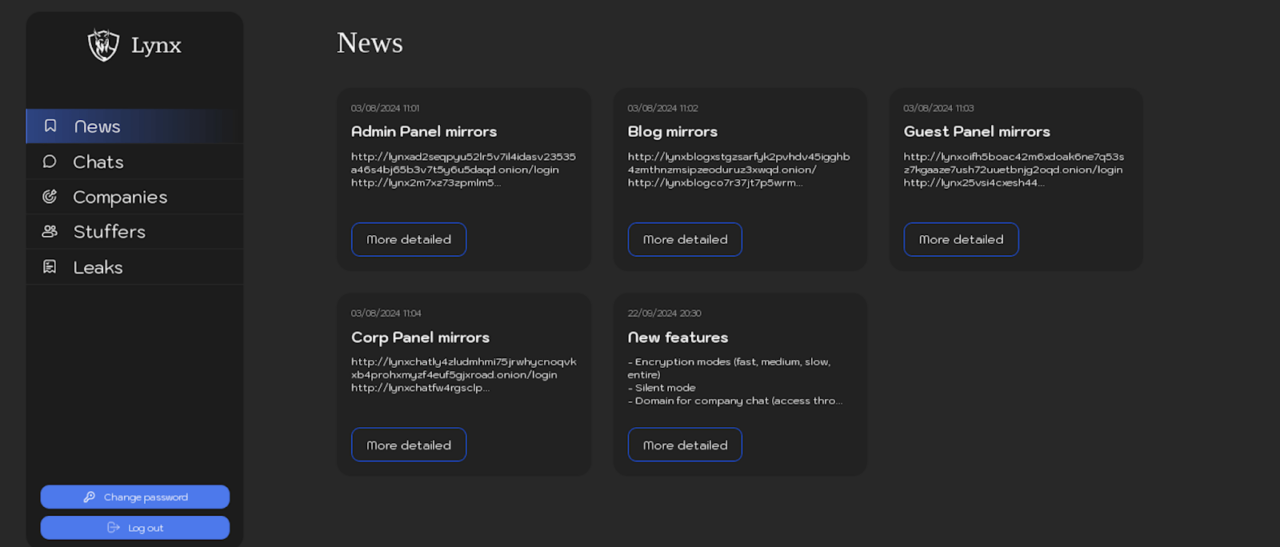Click the Companies target icon
The image size is (1280, 547).
coord(49,197)
